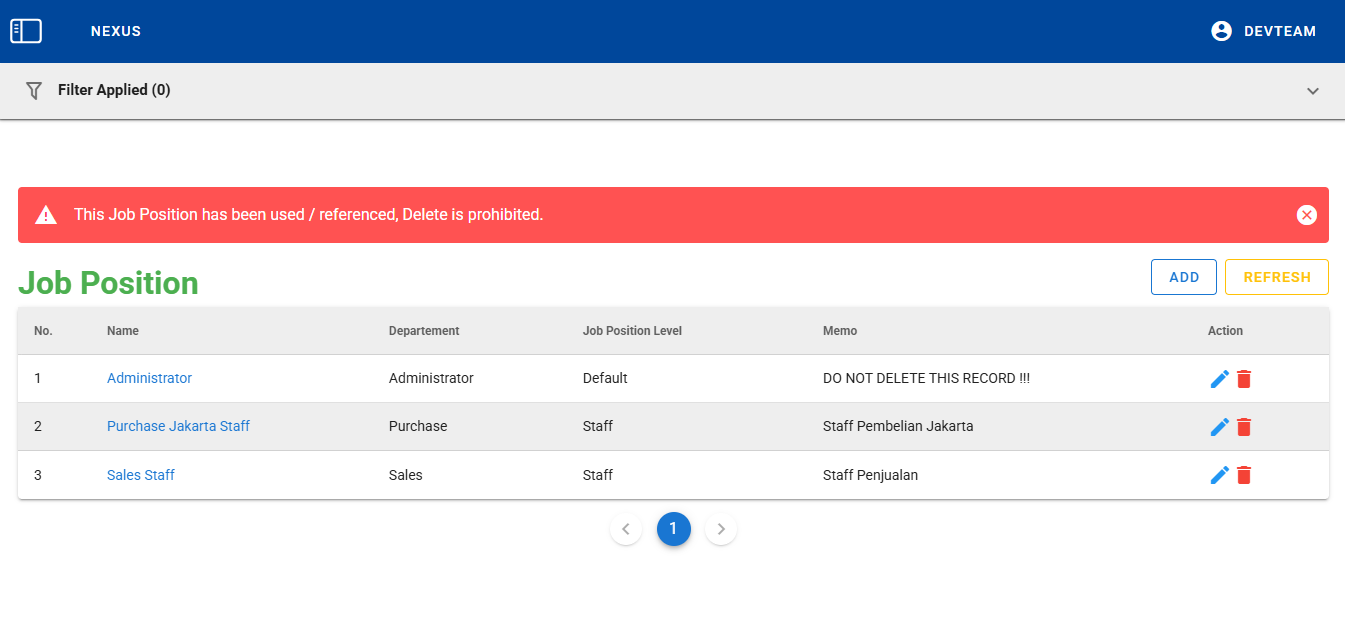
Task: Click pencil icon for Sales Staff
Action: click(x=1219, y=475)
